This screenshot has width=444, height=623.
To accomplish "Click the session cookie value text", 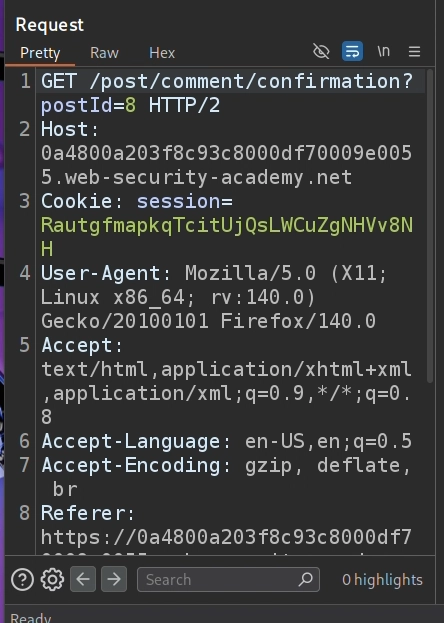I will coord(227,237).
